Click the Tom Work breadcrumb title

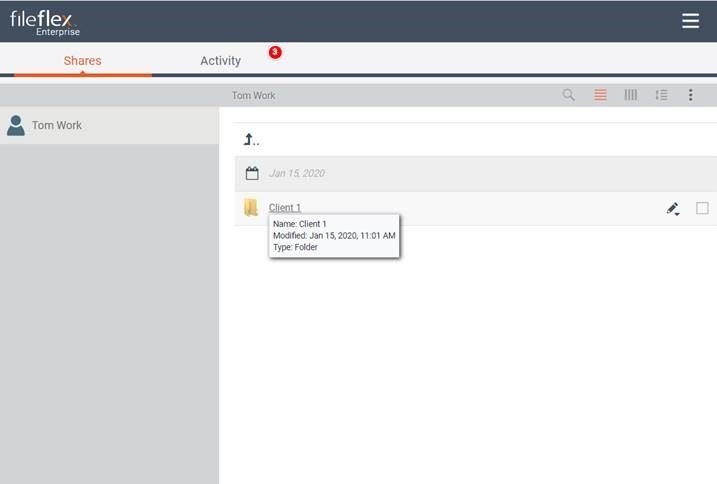click(x=253, y=95)
